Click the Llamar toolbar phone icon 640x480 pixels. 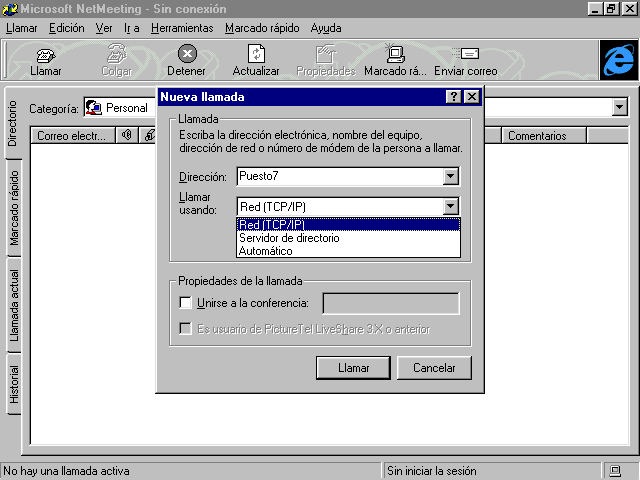click(x=46, y=55)
